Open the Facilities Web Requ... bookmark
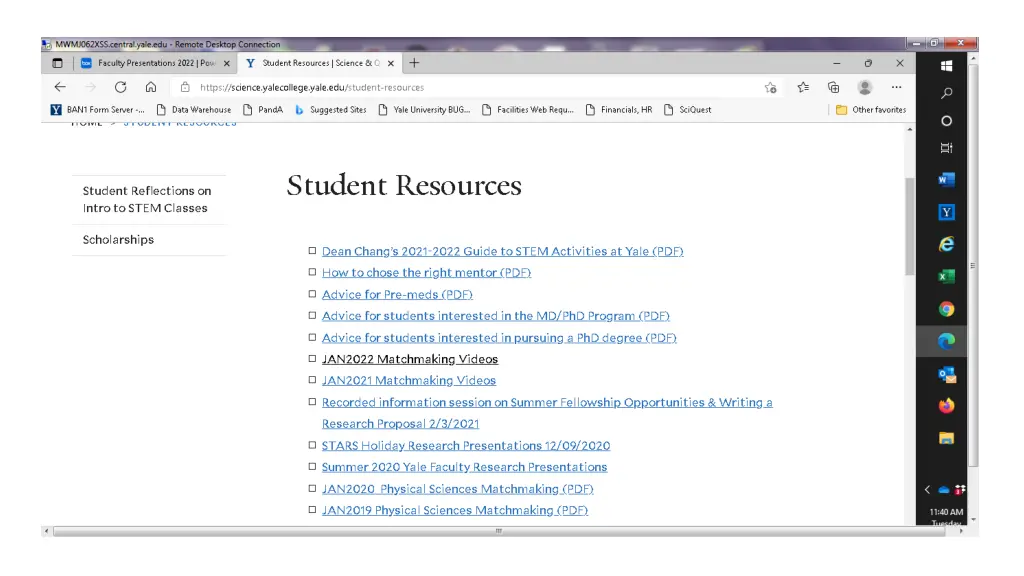The width and height of the screenshot is (1024, 576). pyautogui.click(x=528, y=110)
